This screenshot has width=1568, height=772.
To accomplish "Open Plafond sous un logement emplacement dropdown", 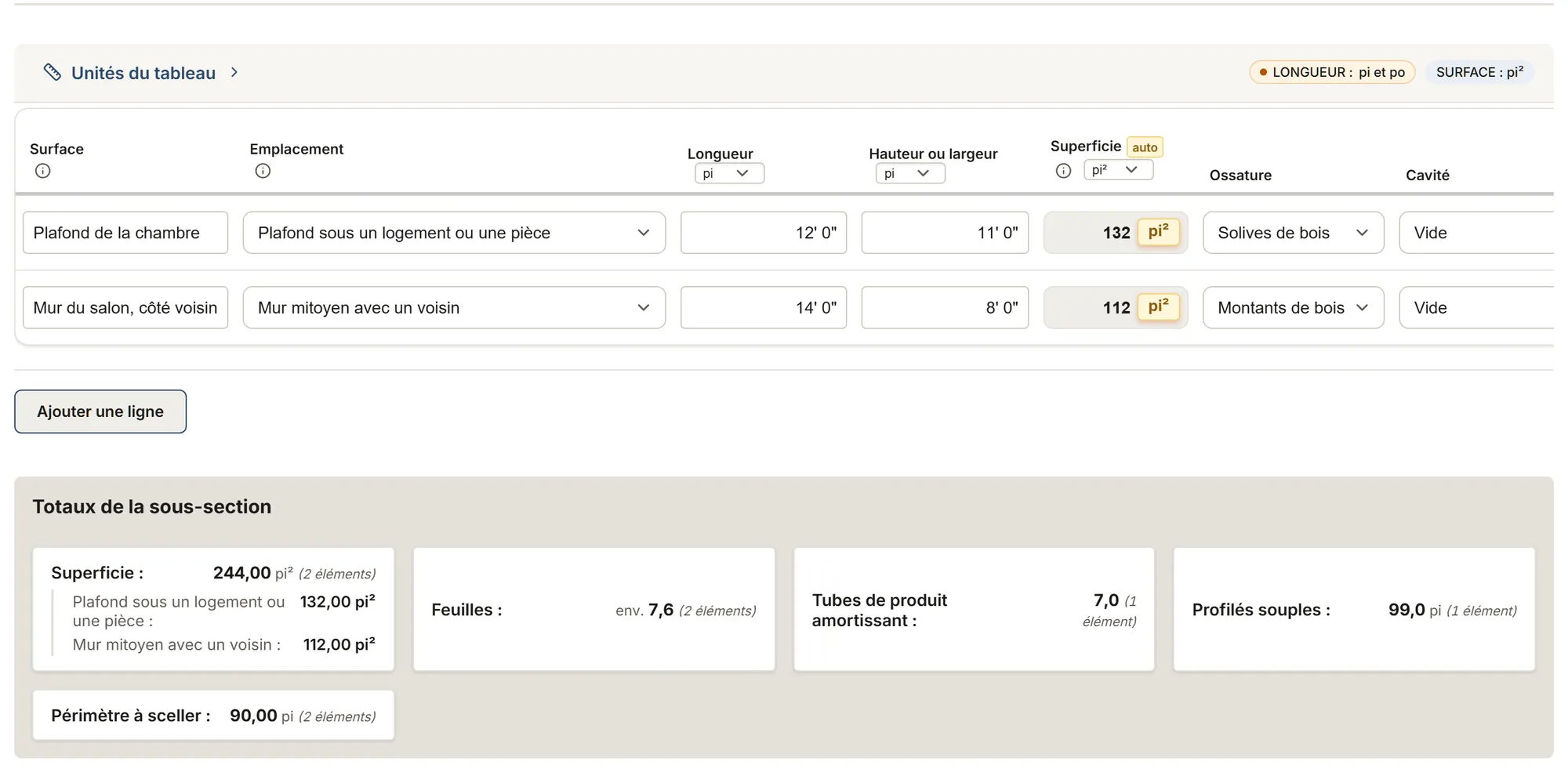I will [x=454, y=233].
